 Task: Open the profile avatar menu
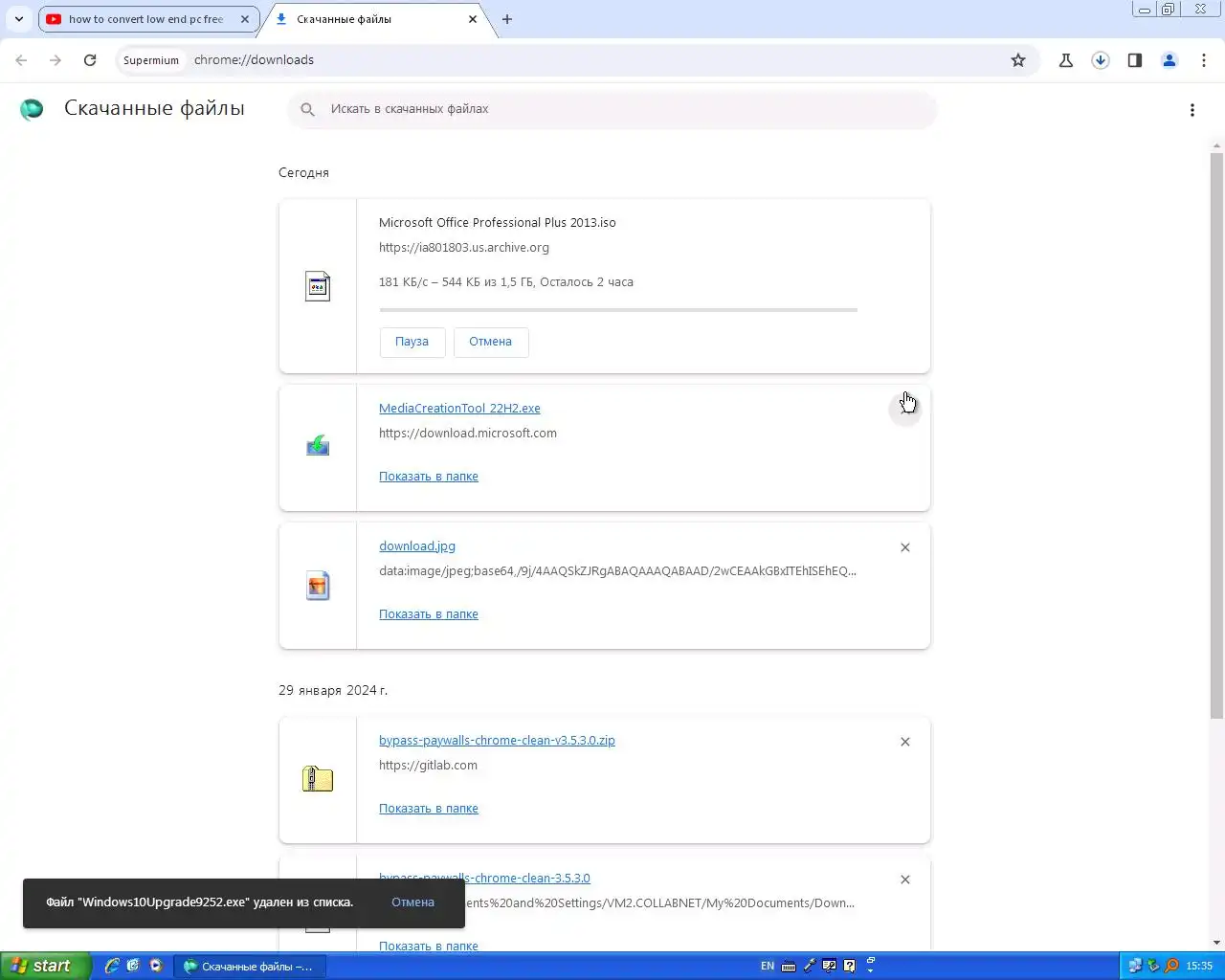[x=1169, y=60]
